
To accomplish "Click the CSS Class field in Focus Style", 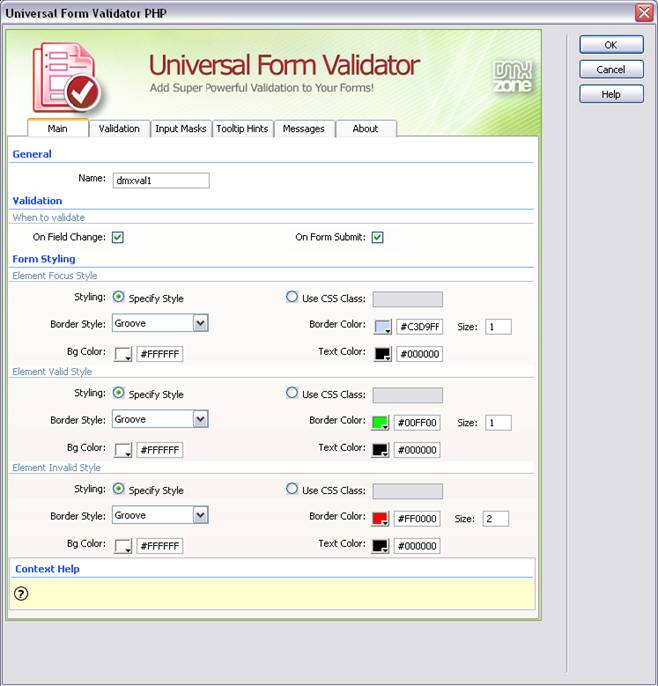I will point(408,299).
